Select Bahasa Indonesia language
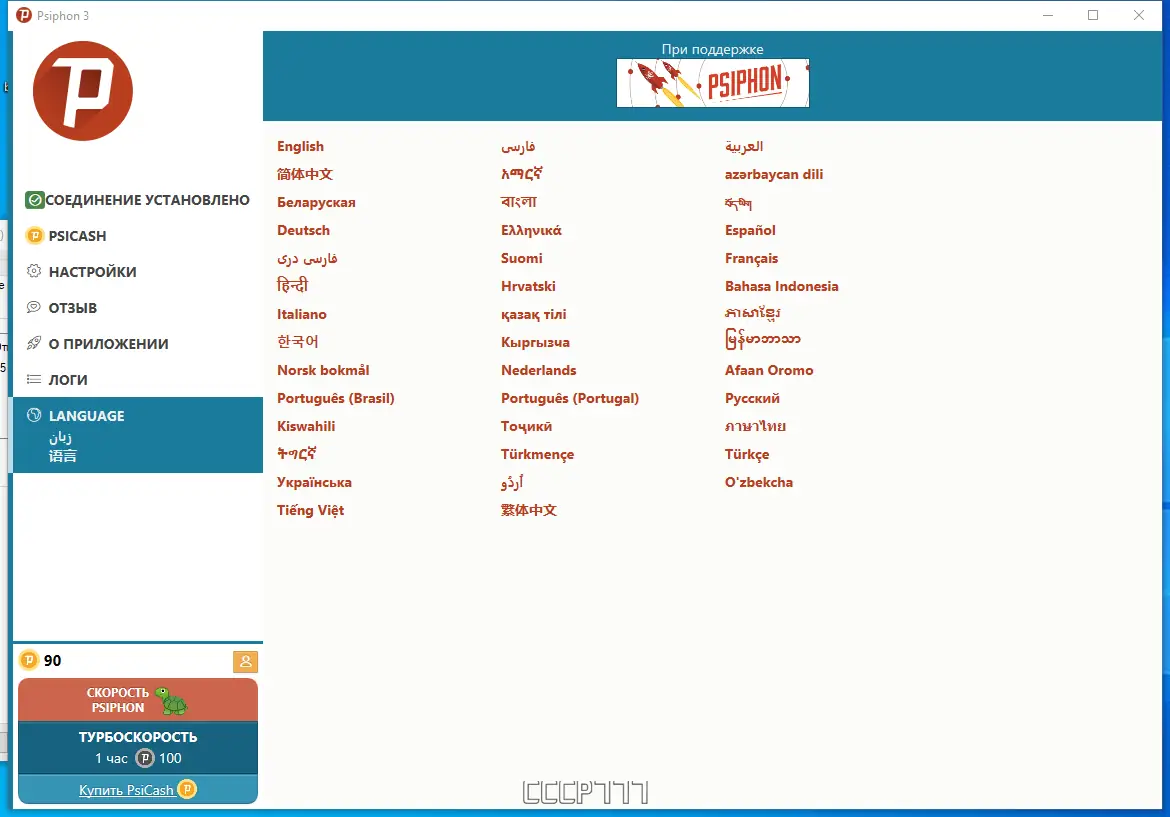 [781, 286]
